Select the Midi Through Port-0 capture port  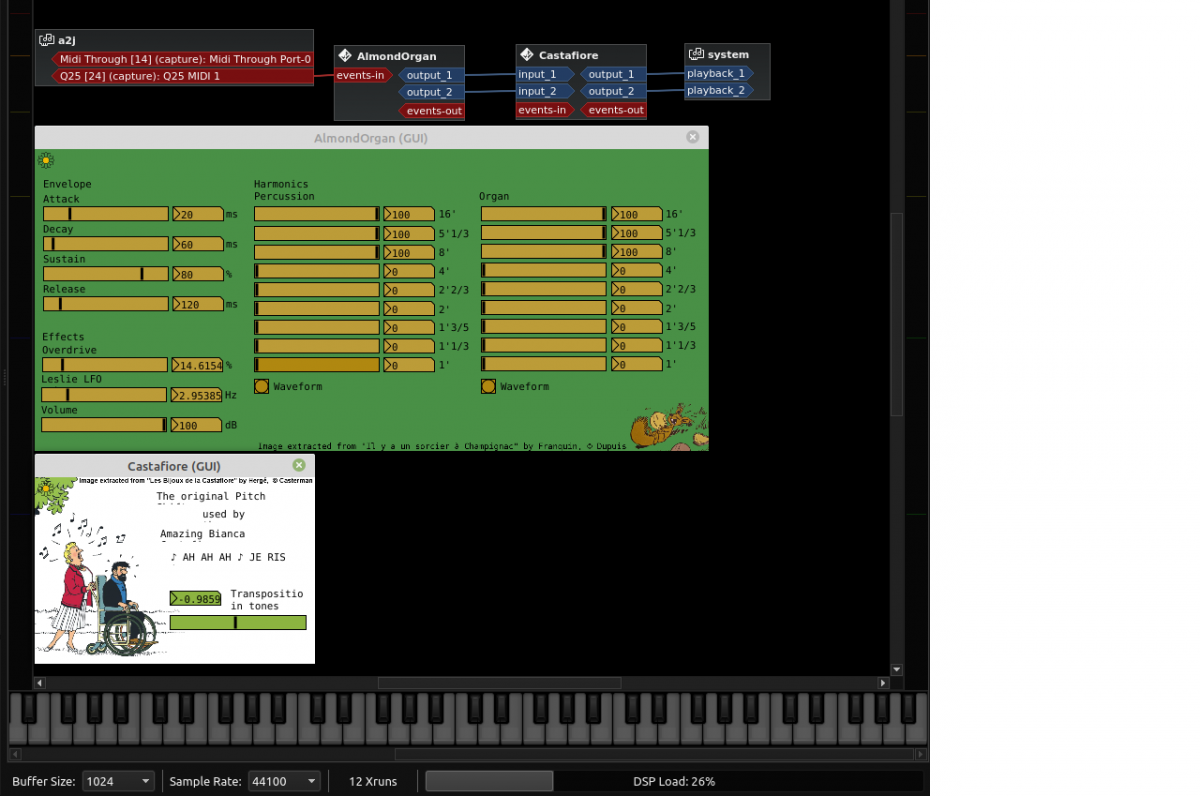181,59
